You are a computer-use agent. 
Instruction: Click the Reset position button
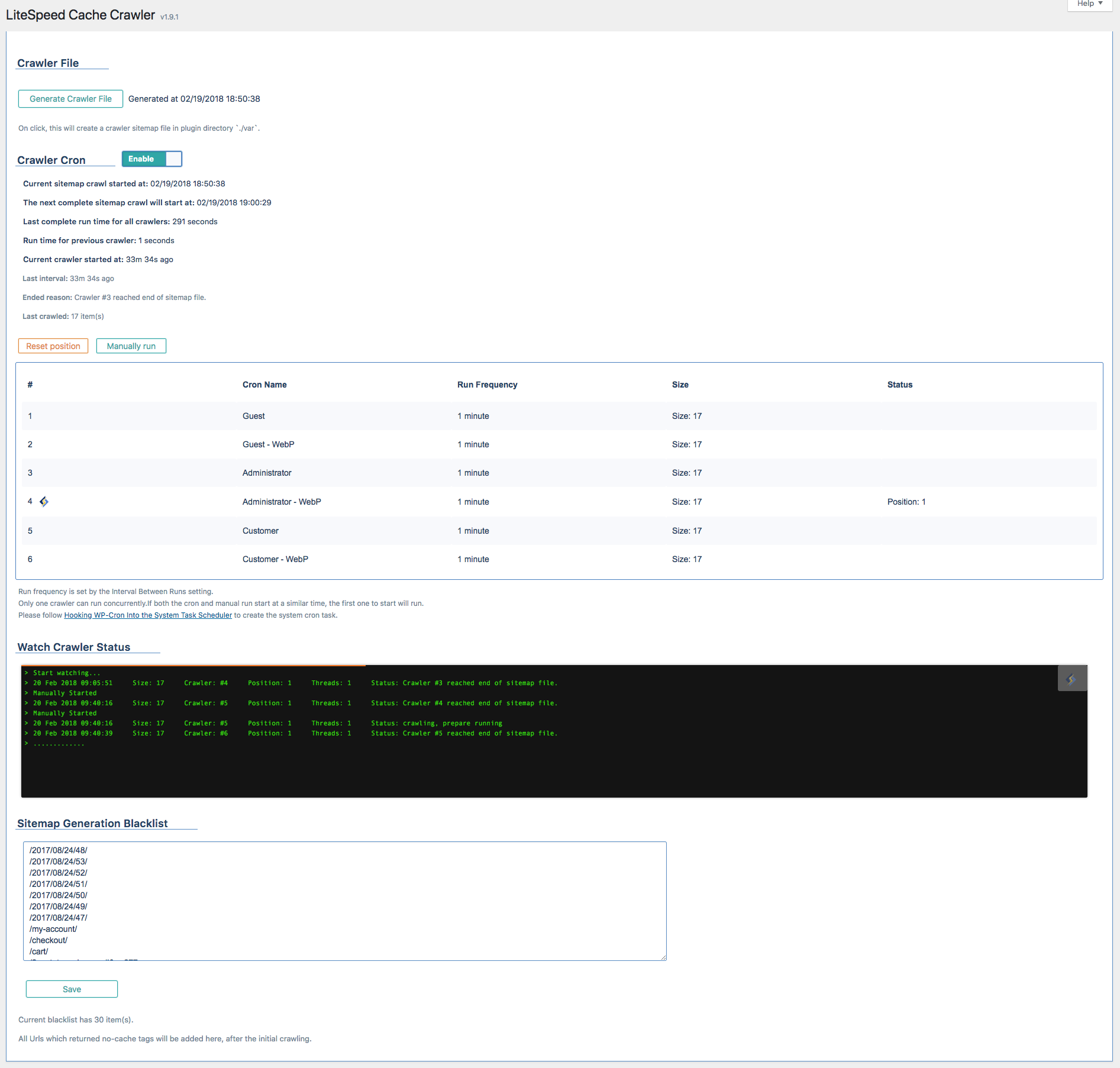click(x=53, y=346)
